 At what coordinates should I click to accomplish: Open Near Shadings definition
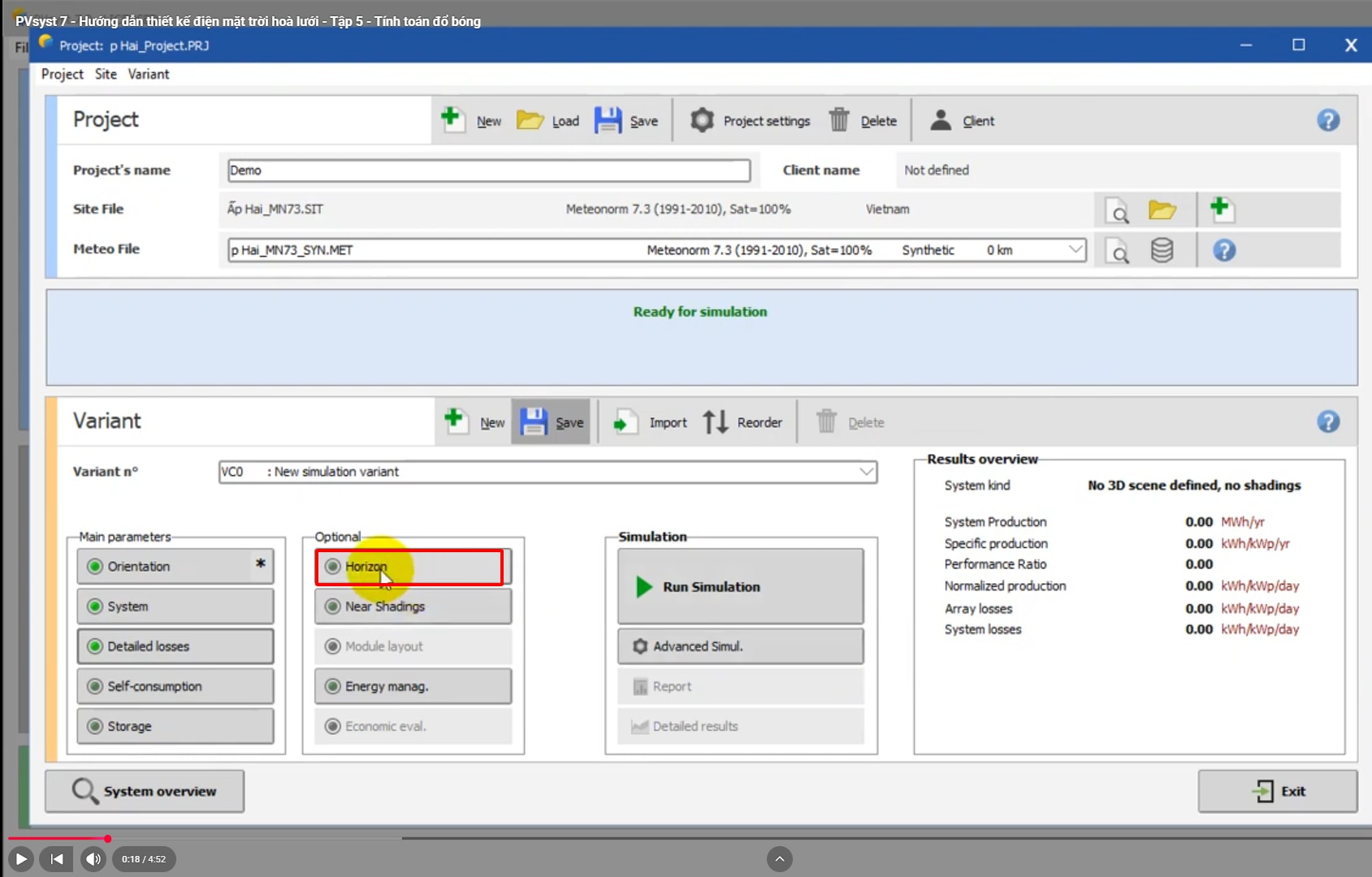413,607
